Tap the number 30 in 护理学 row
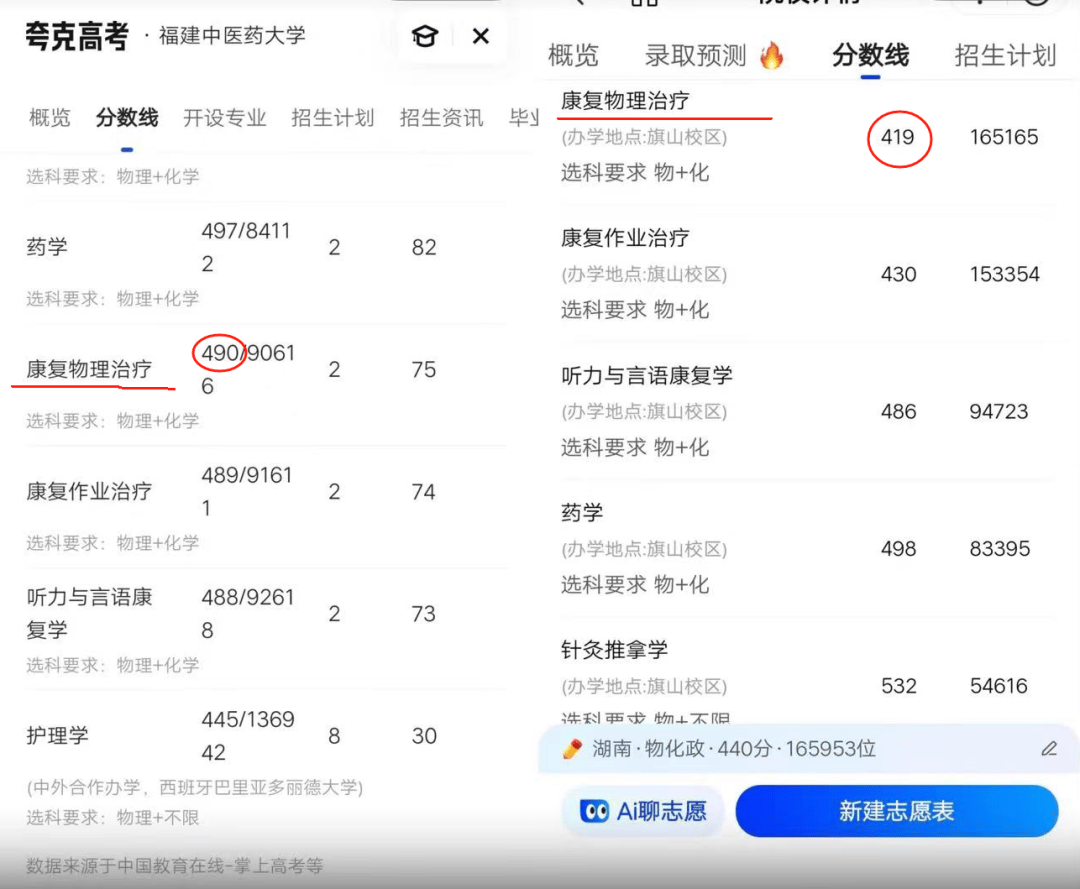Viewport: 1080px width, 889px height. click(x=424, y=736)
